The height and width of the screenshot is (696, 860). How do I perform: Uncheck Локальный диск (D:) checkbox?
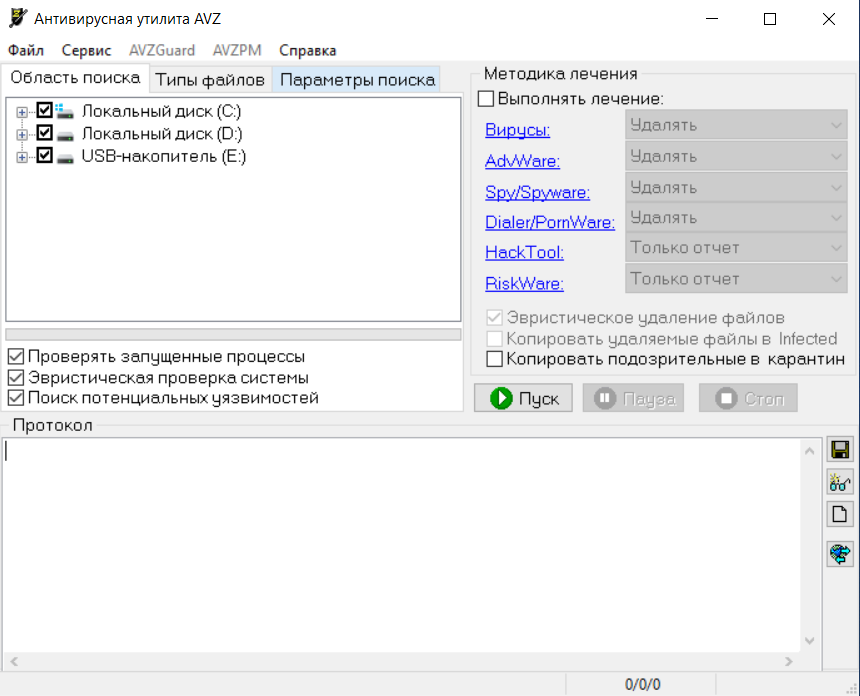(x=44, y=133)
